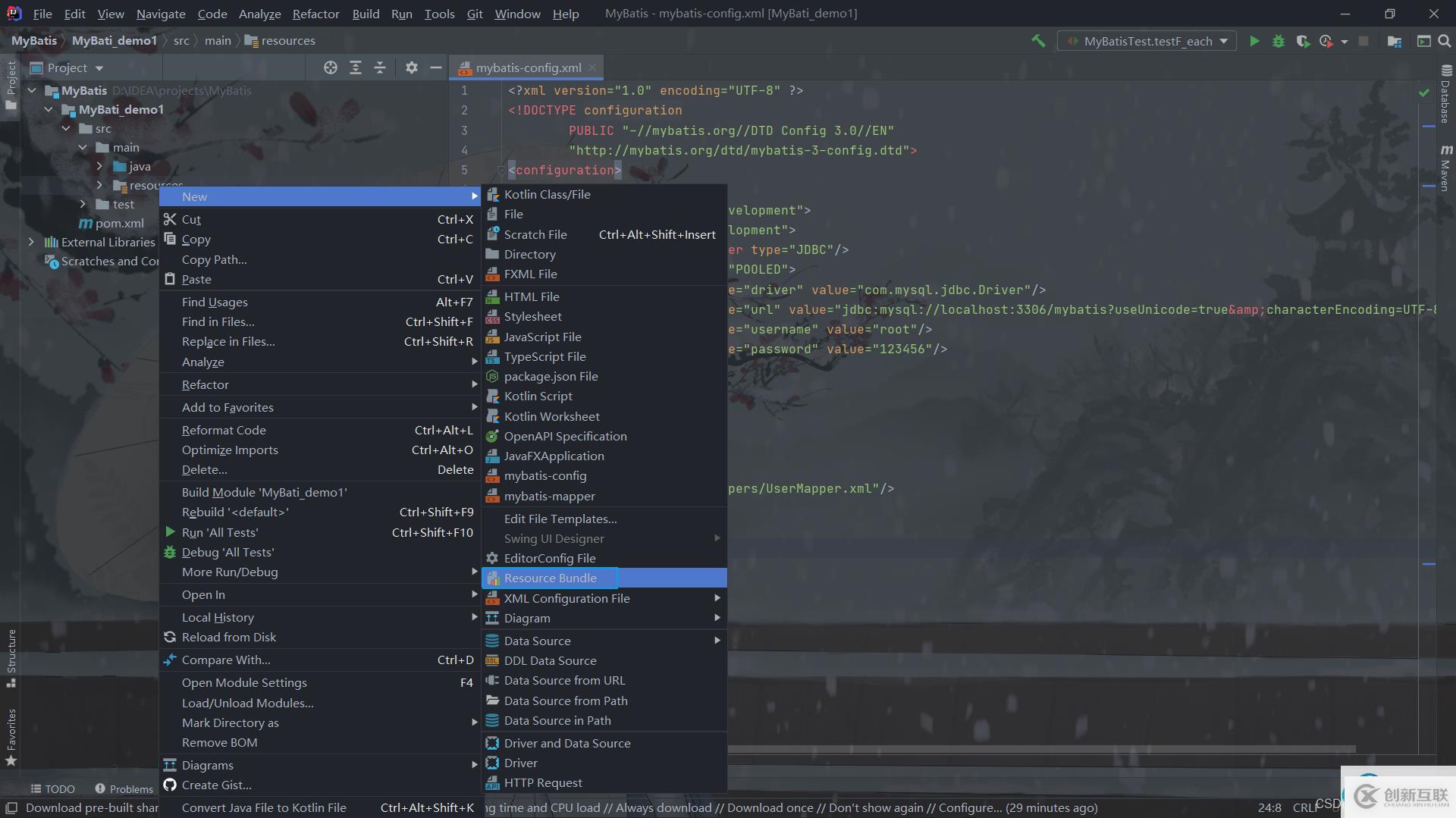Run MyBatisTest with the green play icon
Screen dimensions: 1456x818
pos(1254,41)
